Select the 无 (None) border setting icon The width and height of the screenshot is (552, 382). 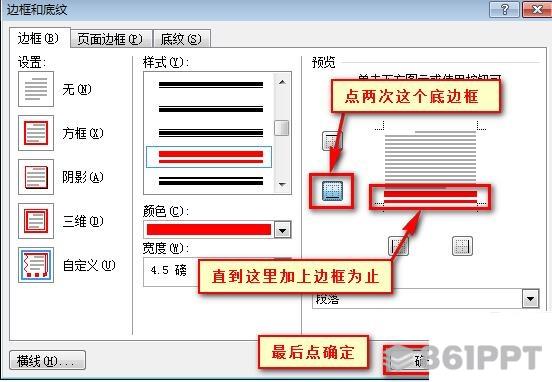[x=36, y=89]
